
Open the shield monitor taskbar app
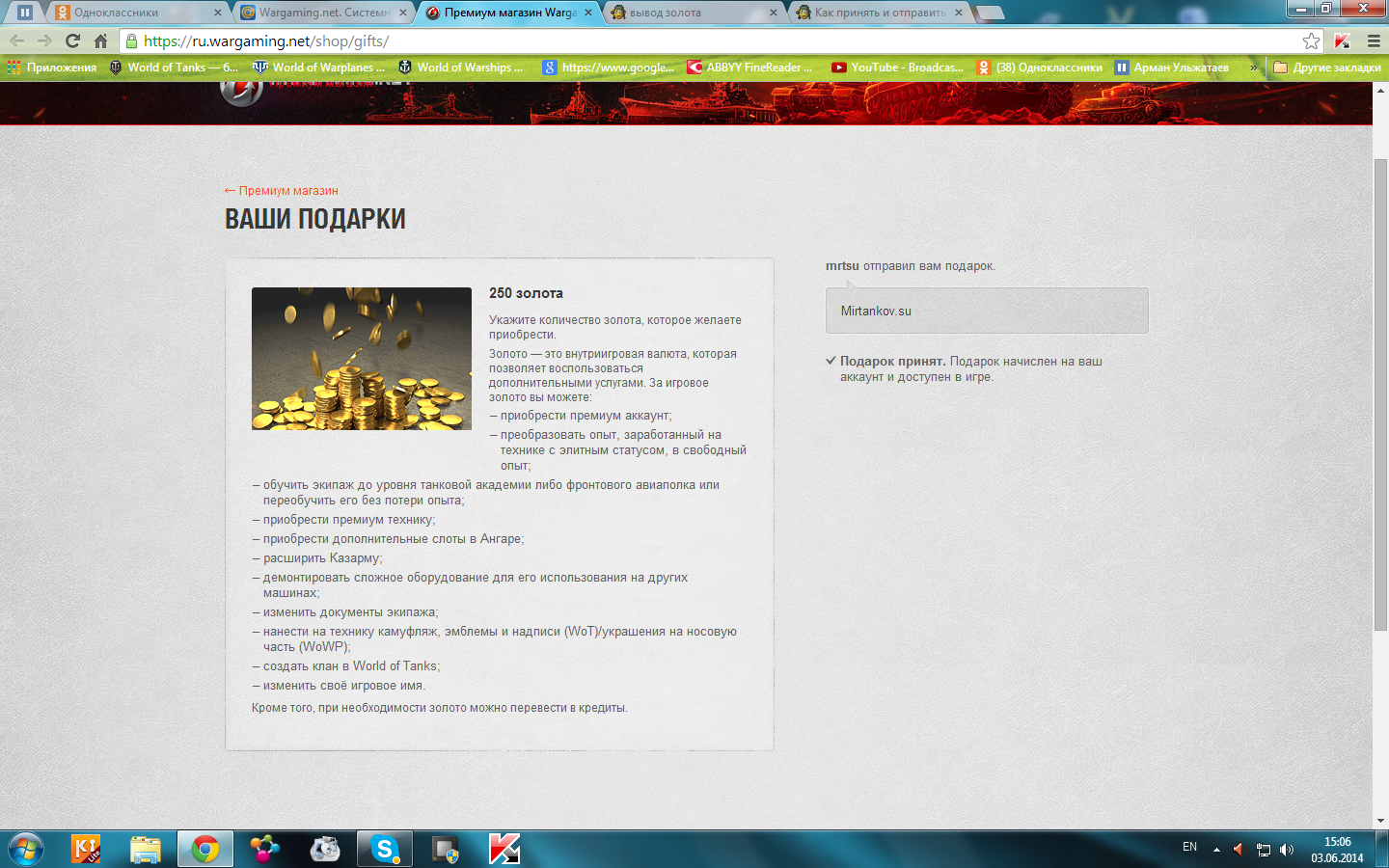(x=445, y=849)
